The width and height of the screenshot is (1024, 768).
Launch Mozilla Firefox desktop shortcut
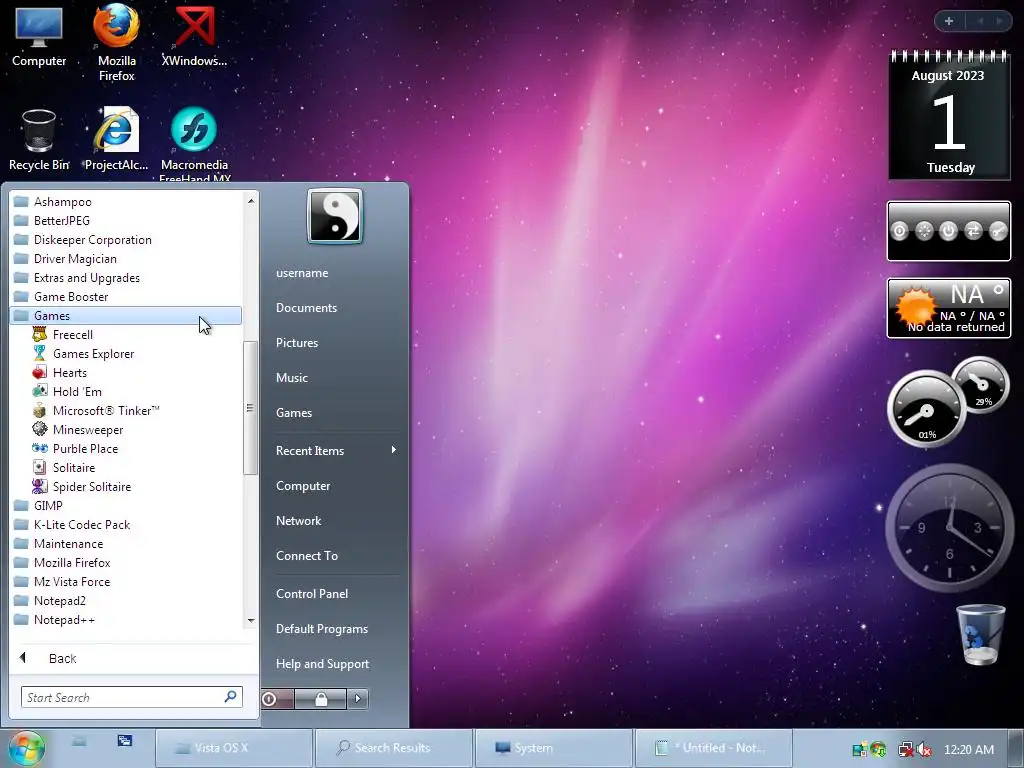coord(116,42)
